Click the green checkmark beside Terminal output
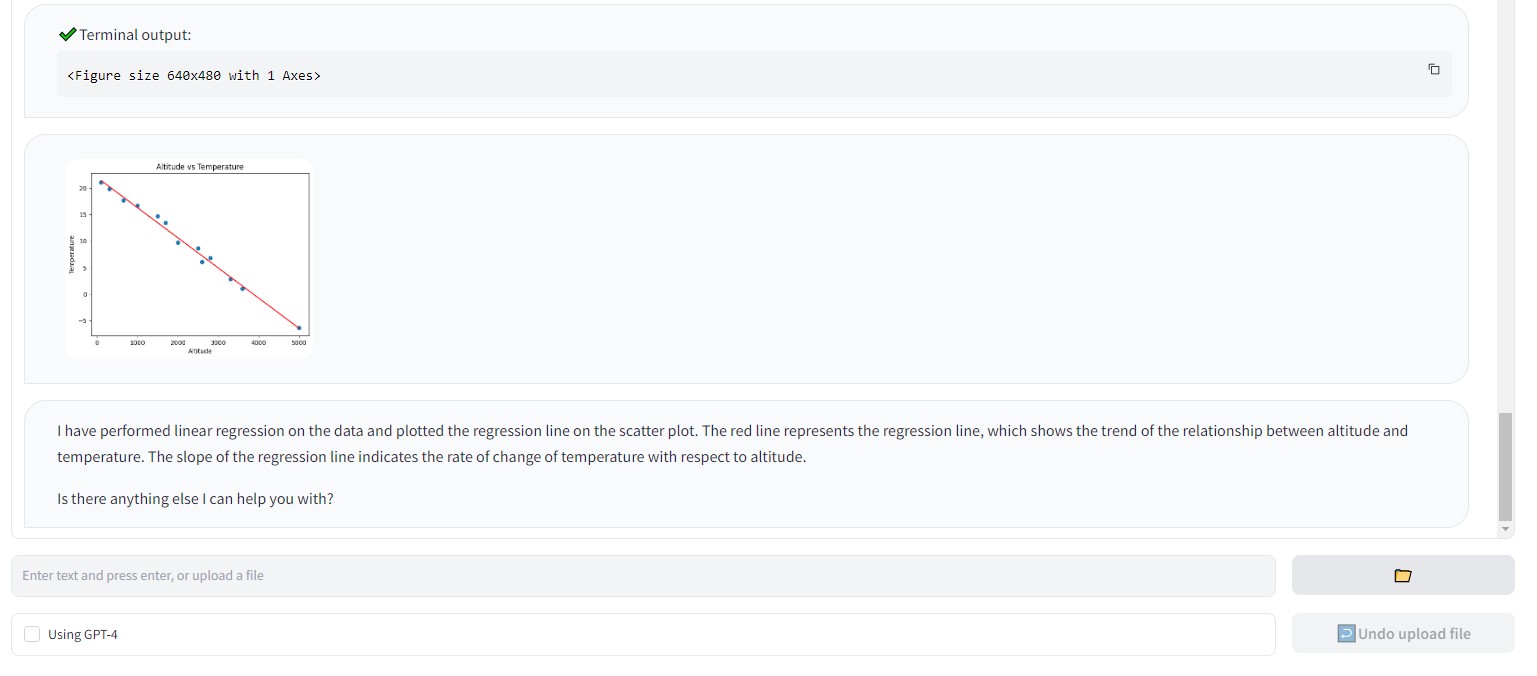Screen dimensions: 1537x676 [67, 35]
